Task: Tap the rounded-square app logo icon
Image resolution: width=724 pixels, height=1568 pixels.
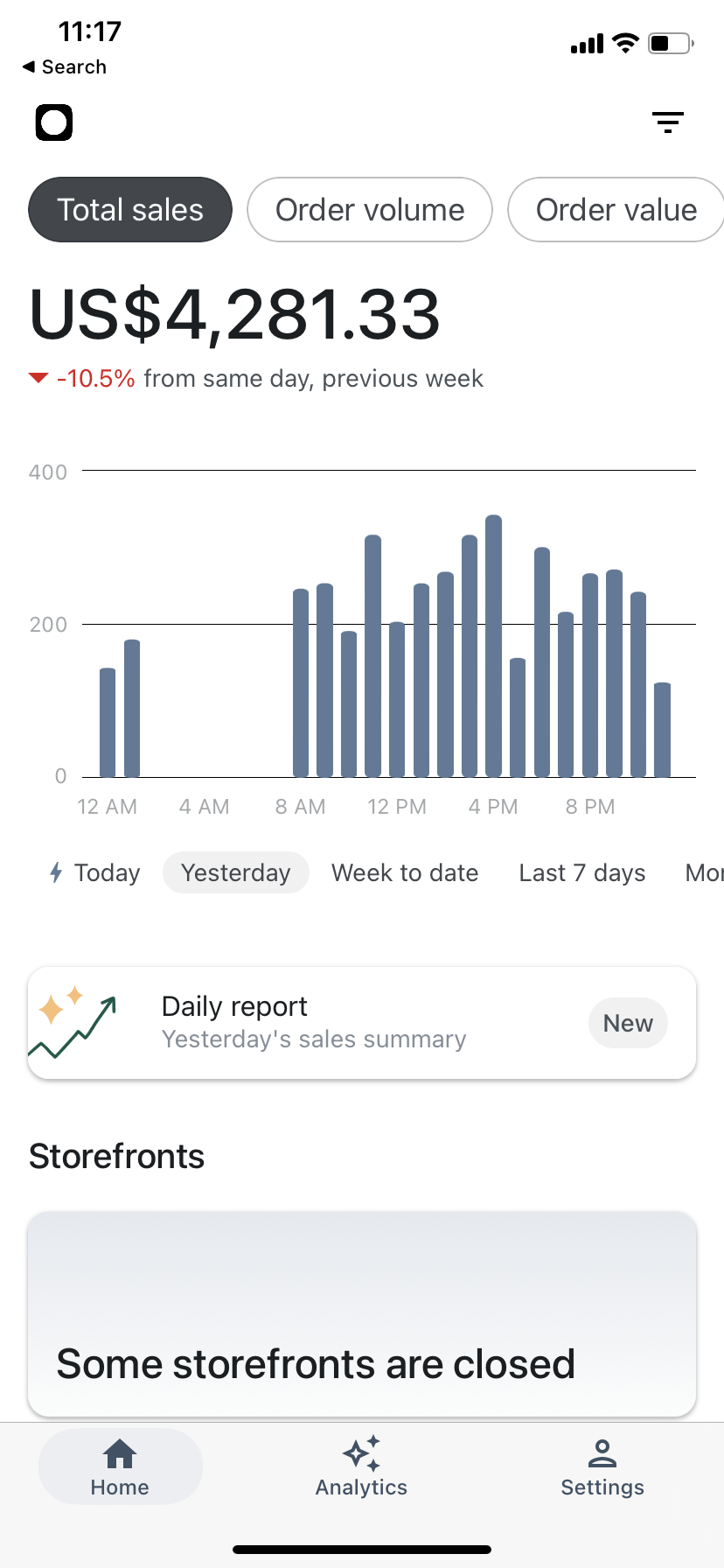Action: coord(54,122)
